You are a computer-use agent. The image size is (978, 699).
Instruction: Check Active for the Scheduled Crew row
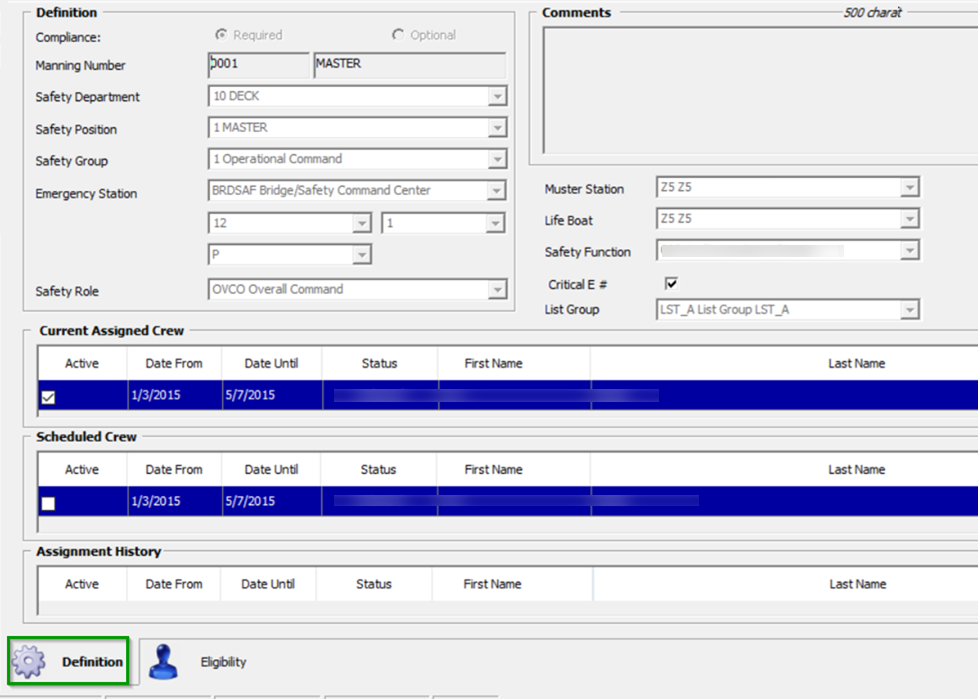click(47, 503)
